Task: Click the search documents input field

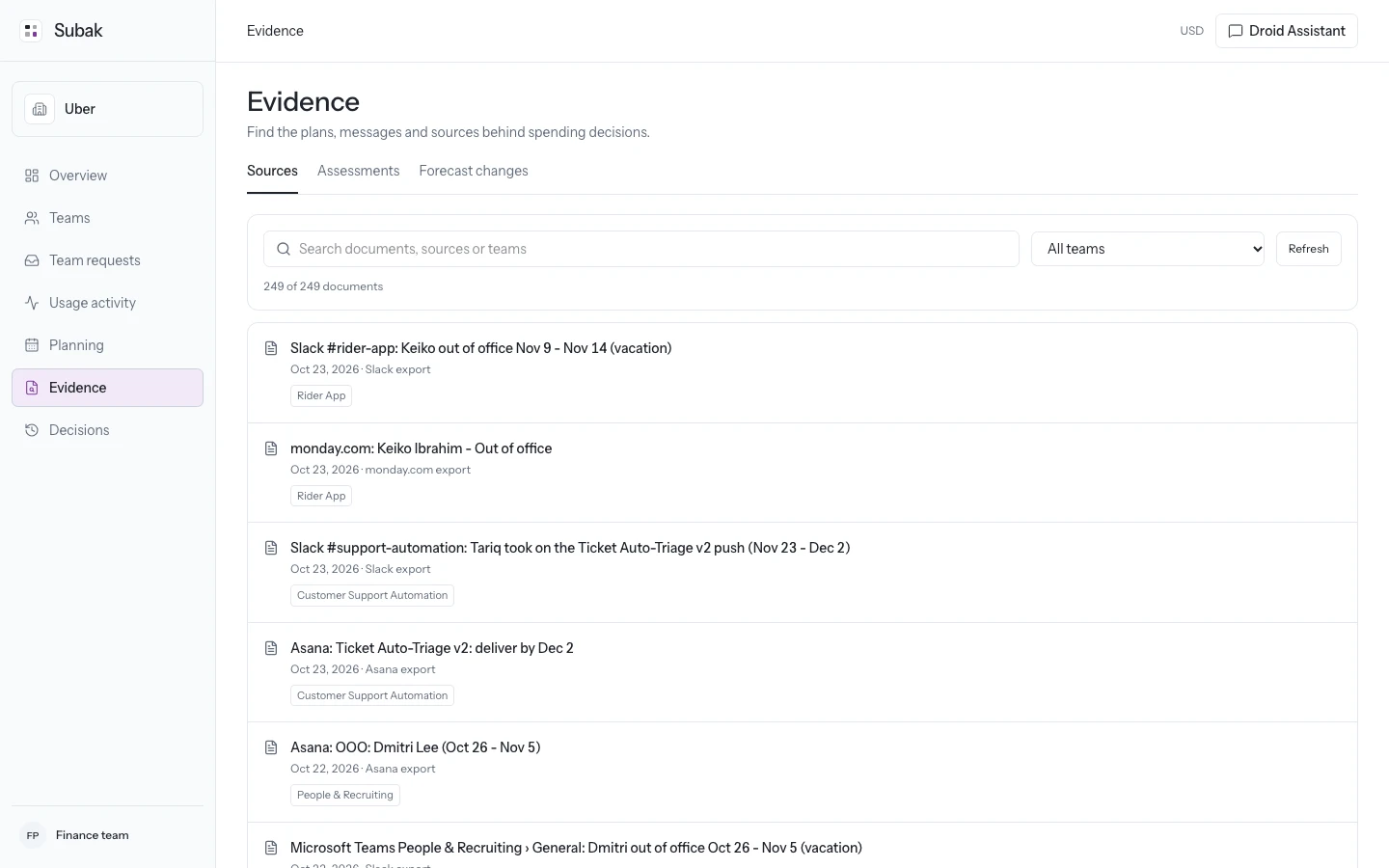Action: coord(641,249)
